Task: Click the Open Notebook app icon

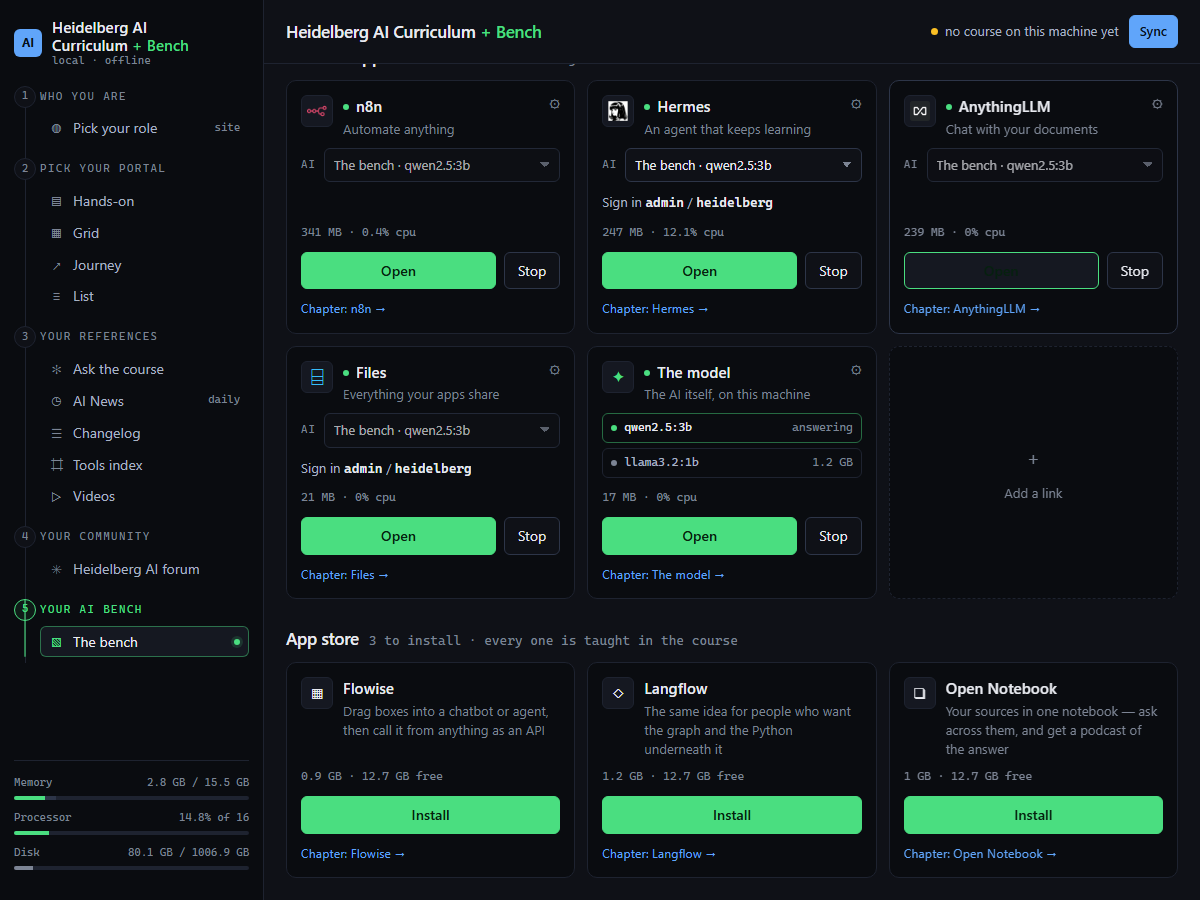Action: click(x=920, y=693)
